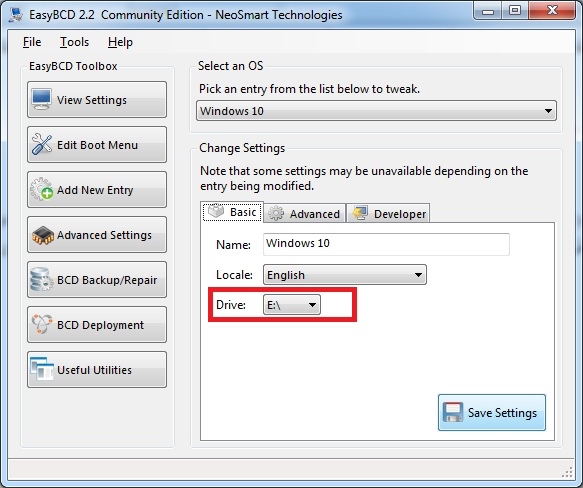The image size is (583, 488).
Task: Go to Edit Boot Menu
Action: click(x=97, y=145)
